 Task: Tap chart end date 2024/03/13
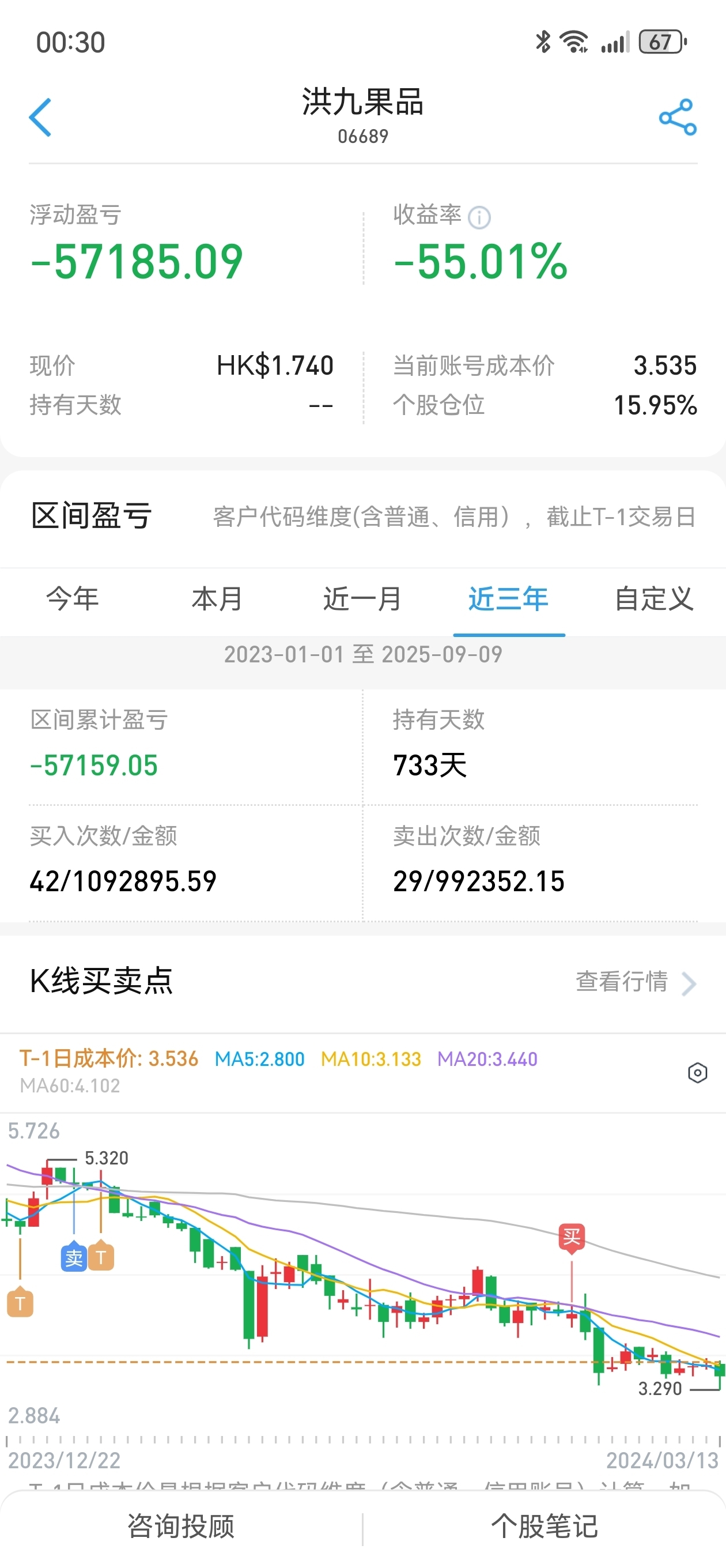pos(662,1461)
